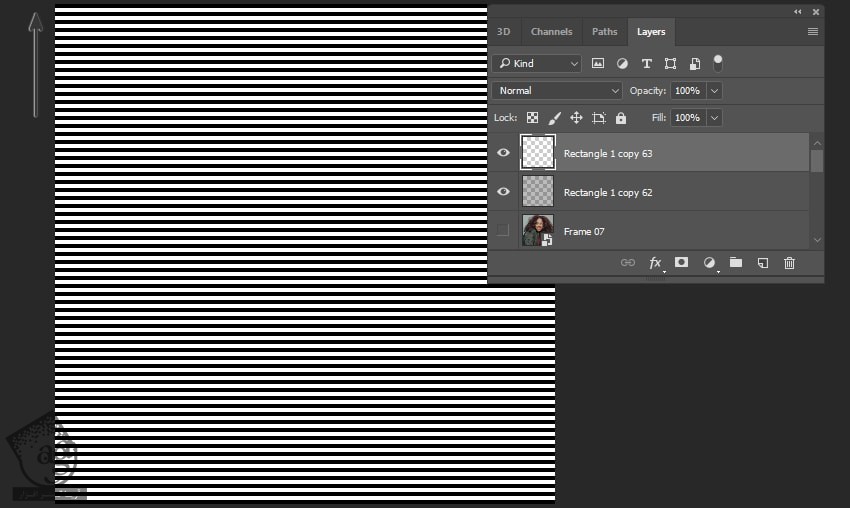Screen dimensions: 850x508
Task: Show the Frame 07 layer
Action: 503,231
